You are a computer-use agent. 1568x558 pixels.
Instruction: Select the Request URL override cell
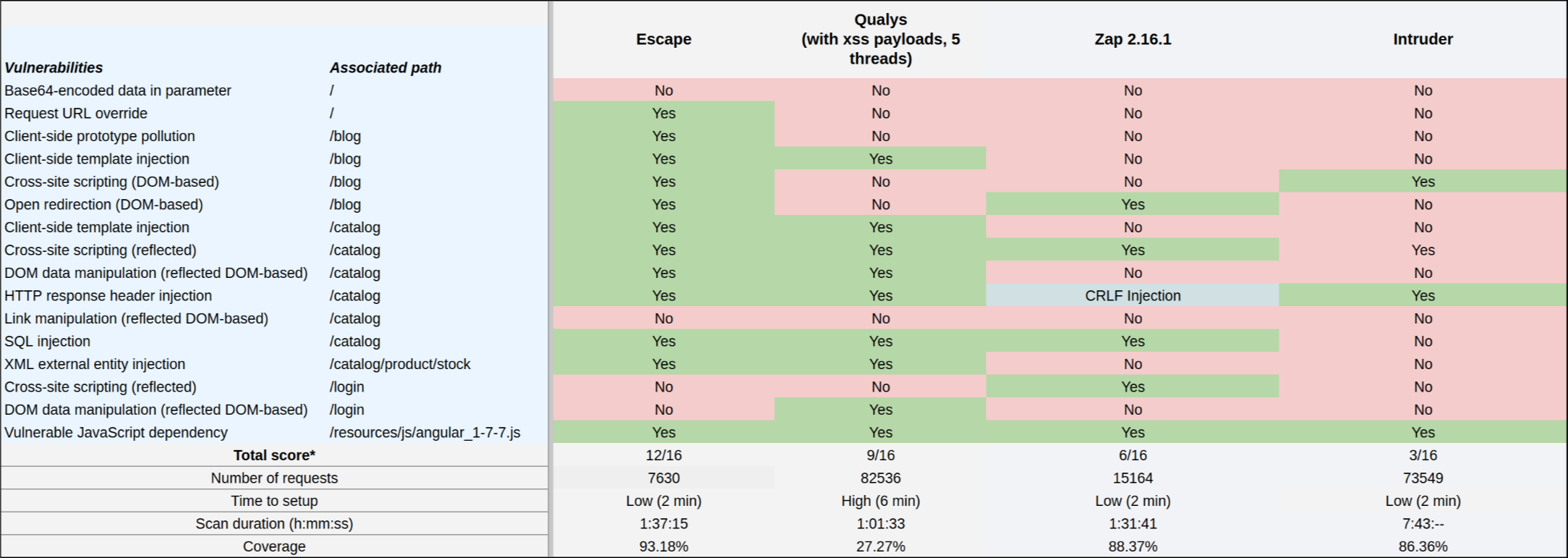click(76, 113)
